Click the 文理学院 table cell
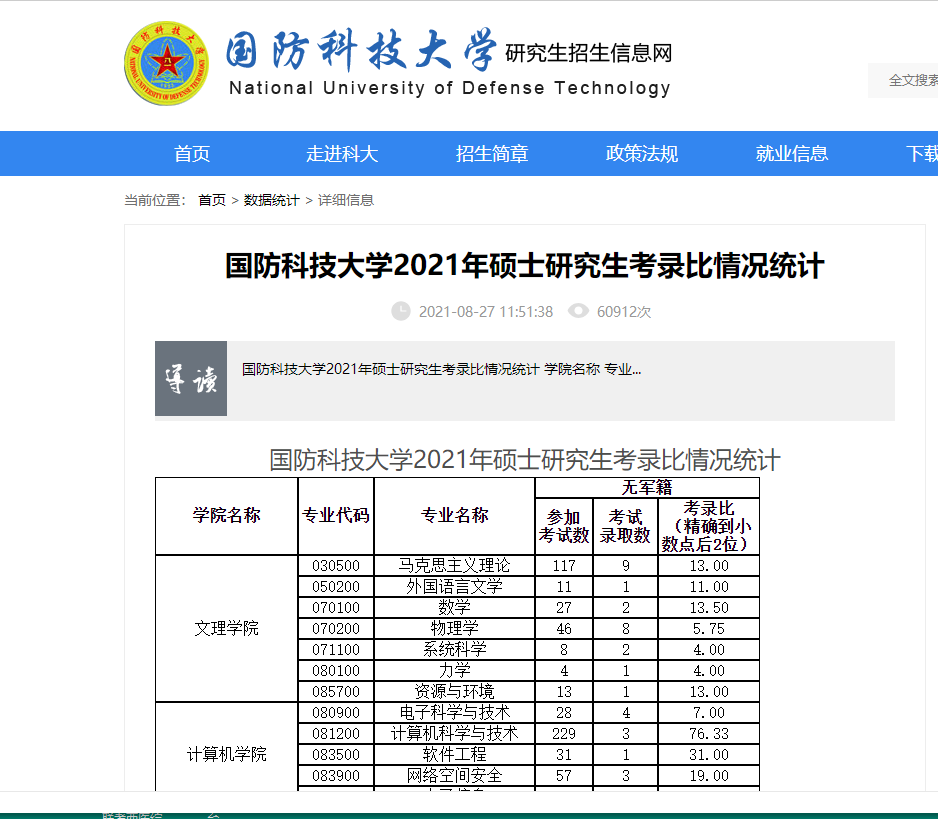The width and height of the screenshot is (938, 819). pos(227,628)
